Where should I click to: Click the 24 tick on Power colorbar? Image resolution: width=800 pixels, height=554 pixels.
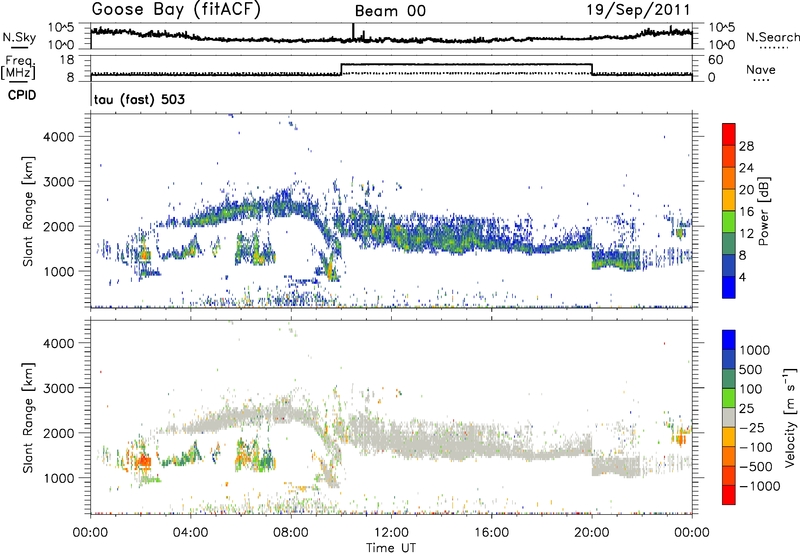[746, 168]
